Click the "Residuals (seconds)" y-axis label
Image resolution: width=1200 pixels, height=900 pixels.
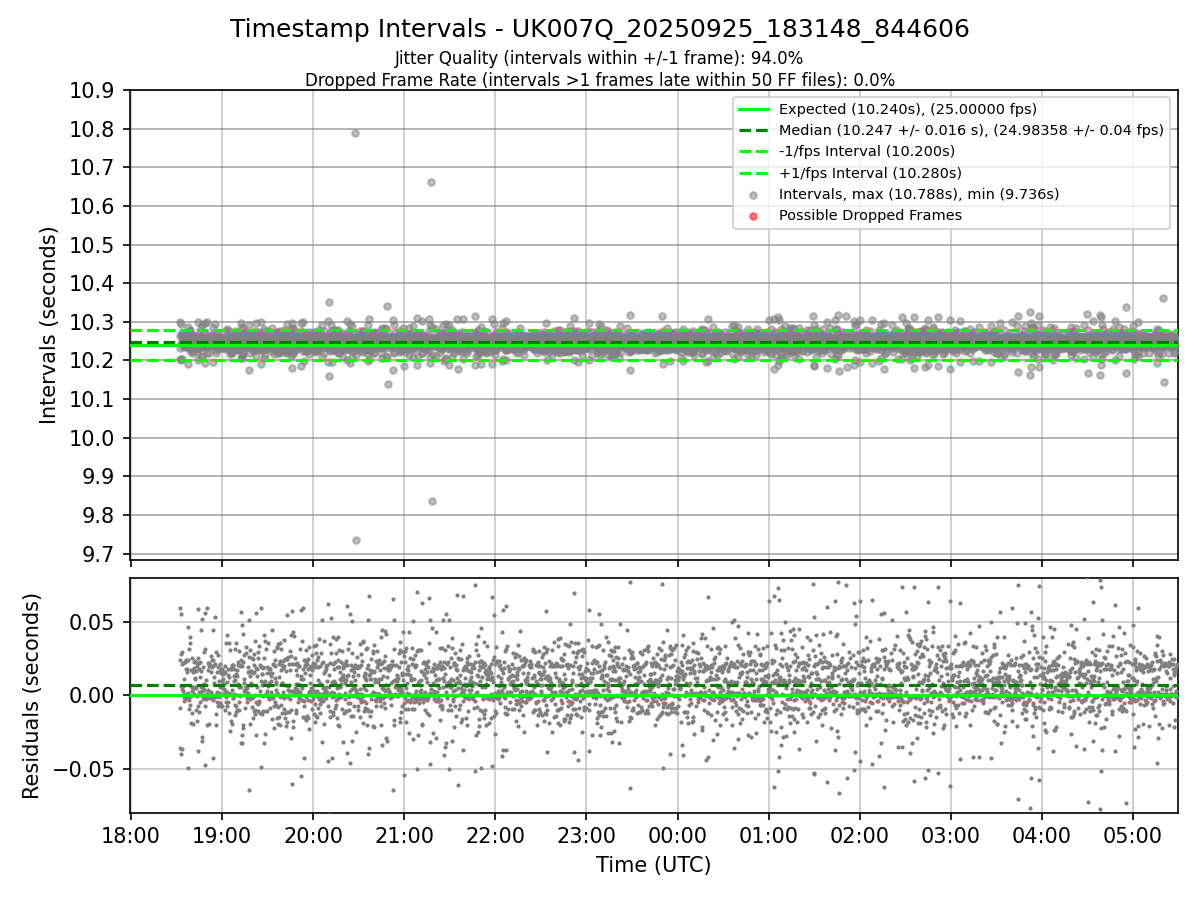[32, 696]
